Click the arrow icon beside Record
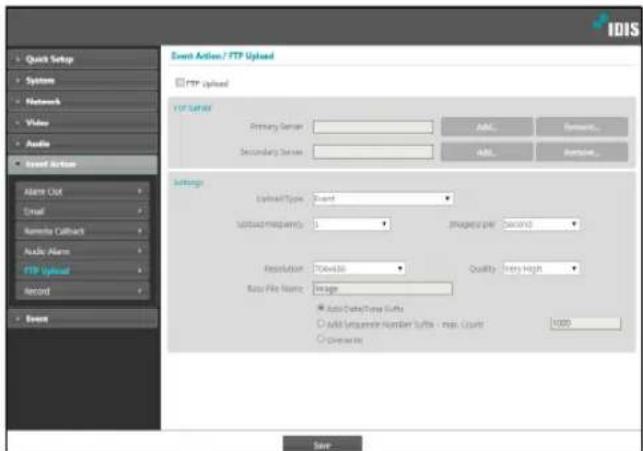 point(140,291)
